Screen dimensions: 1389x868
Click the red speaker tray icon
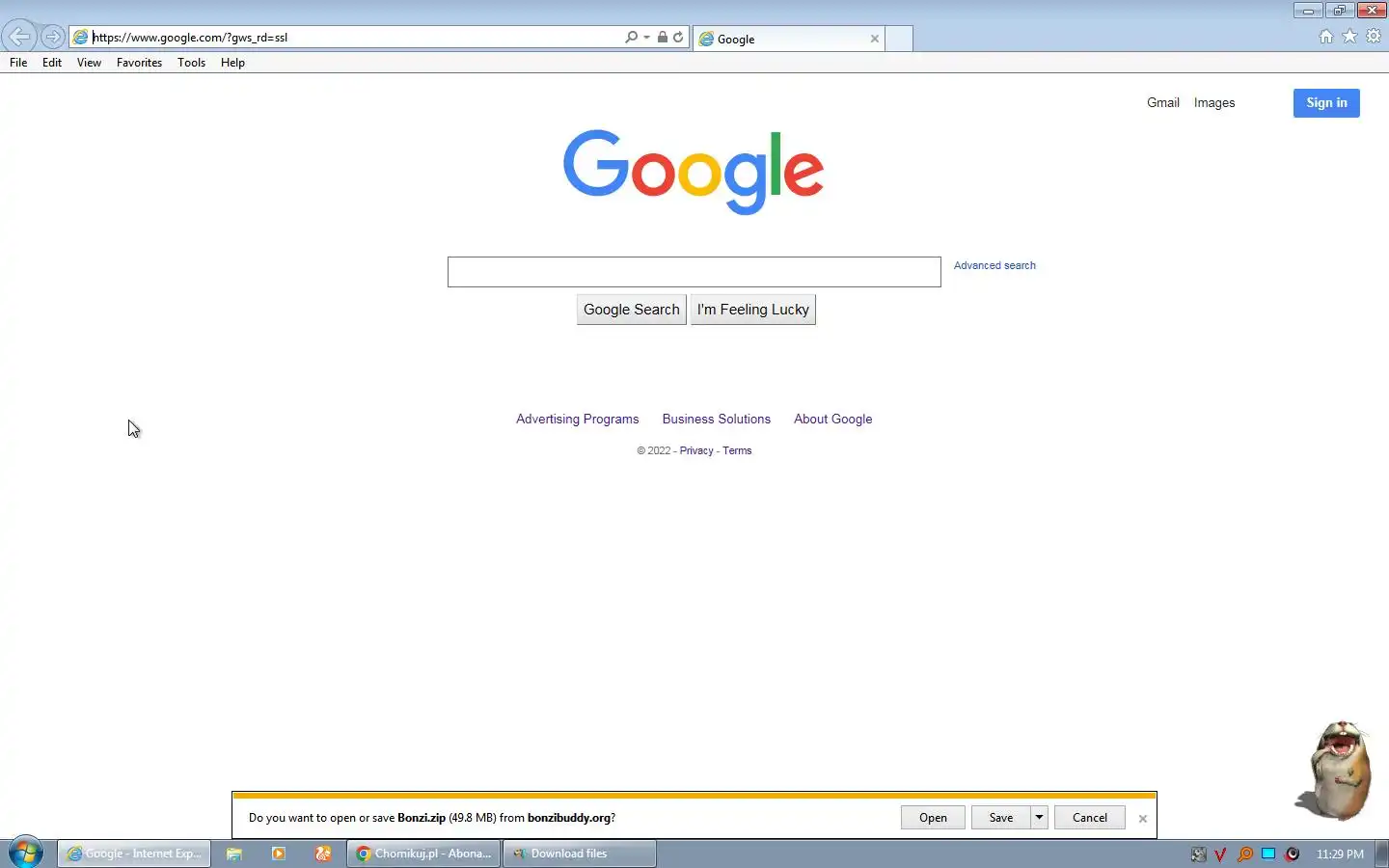click(1293, 854)
